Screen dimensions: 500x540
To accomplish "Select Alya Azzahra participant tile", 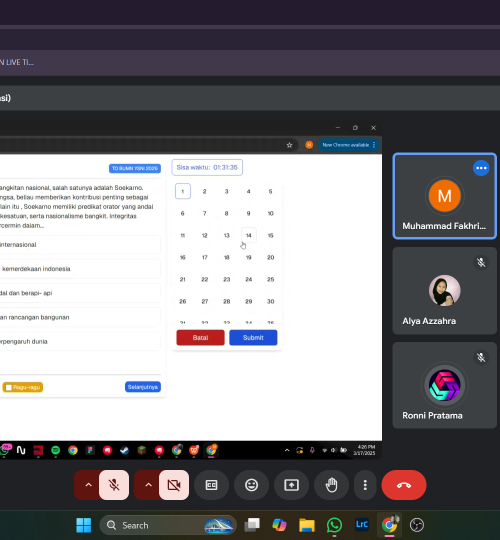I will [445, 291].
